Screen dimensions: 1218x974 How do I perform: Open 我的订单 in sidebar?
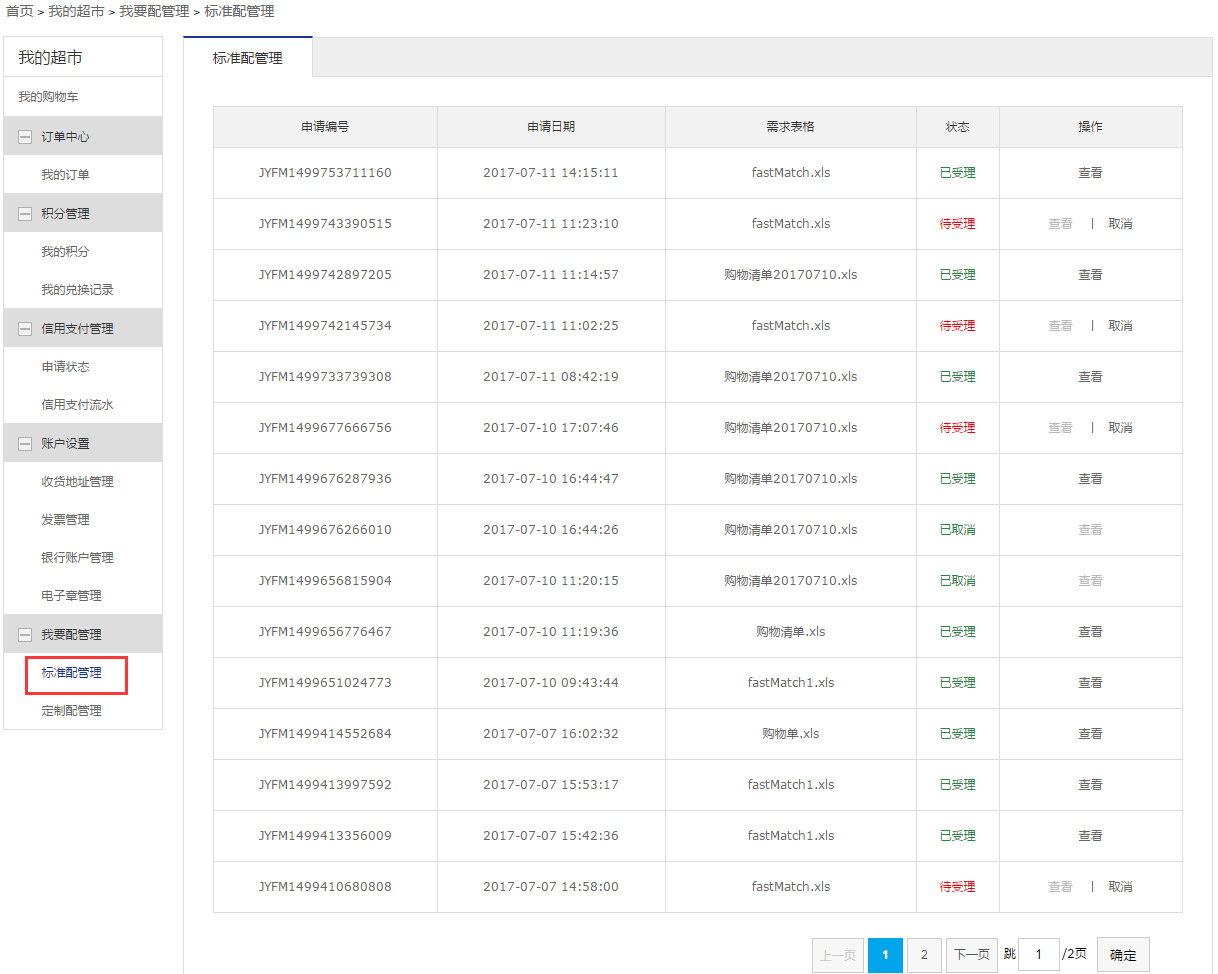tap(65, 175)
